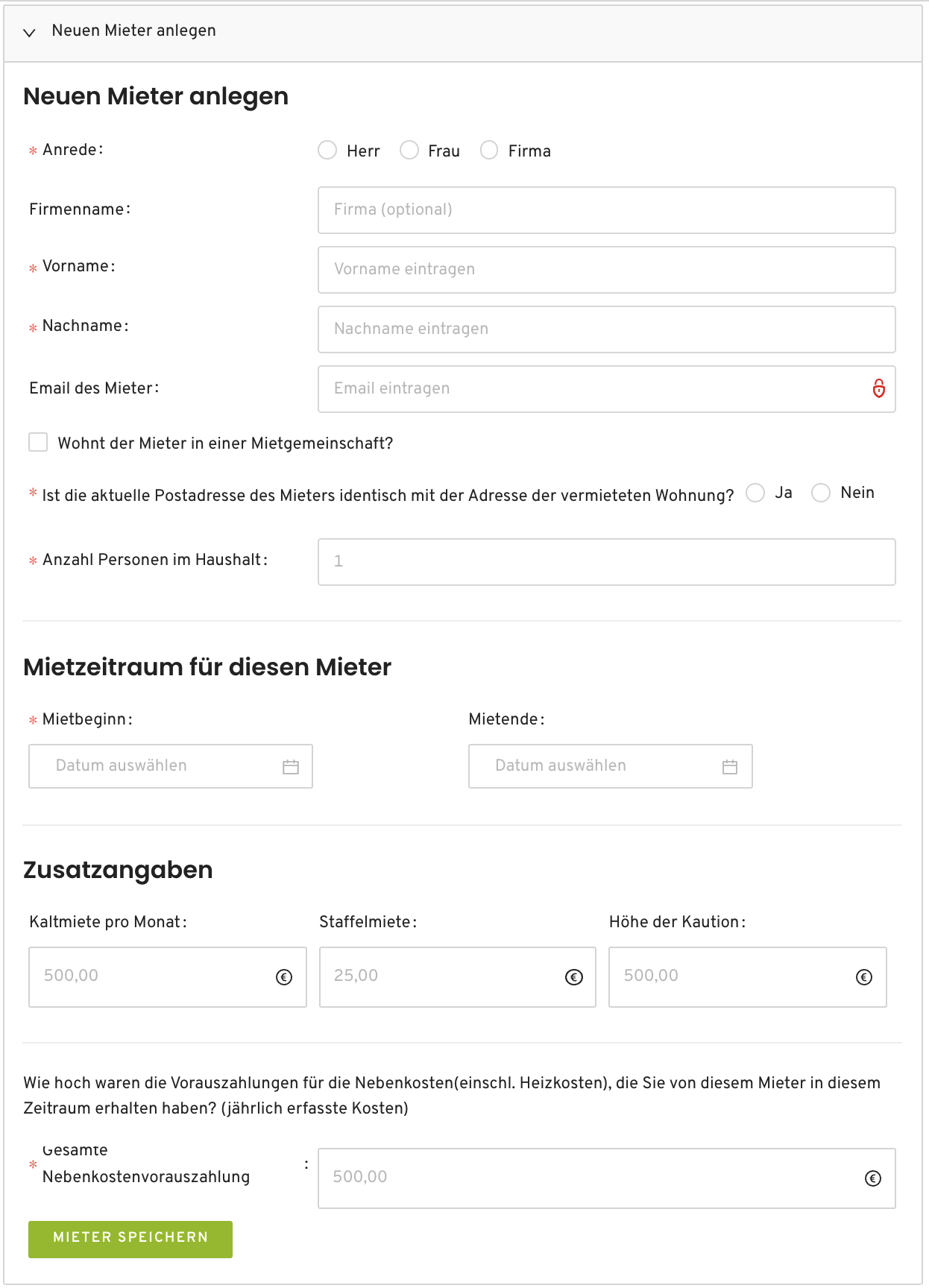Focus the Vorname text input
The height and width of the screenshot is (1288, 929).
606,270
